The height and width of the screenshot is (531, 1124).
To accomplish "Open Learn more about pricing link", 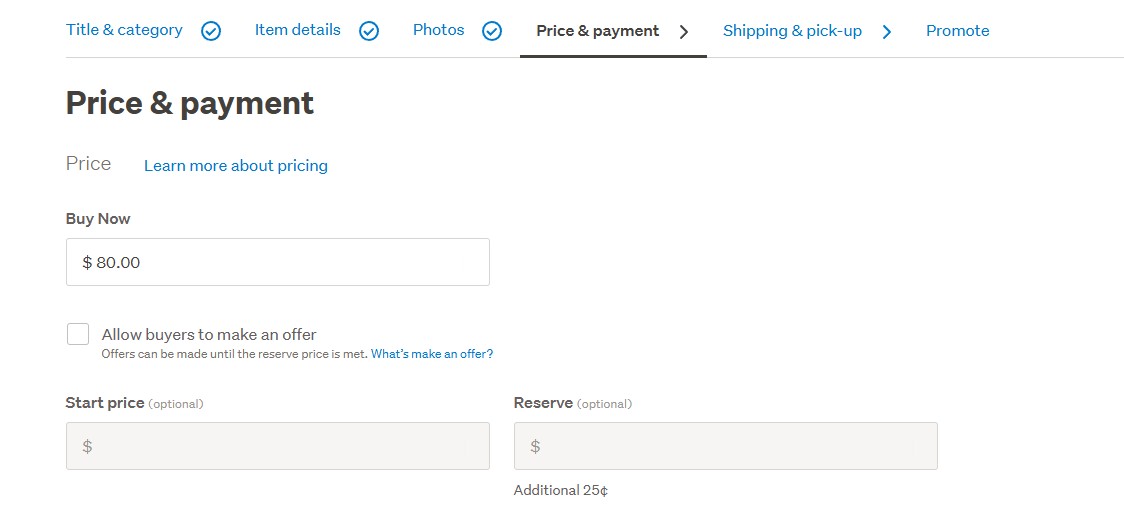I will coord(236,166).
